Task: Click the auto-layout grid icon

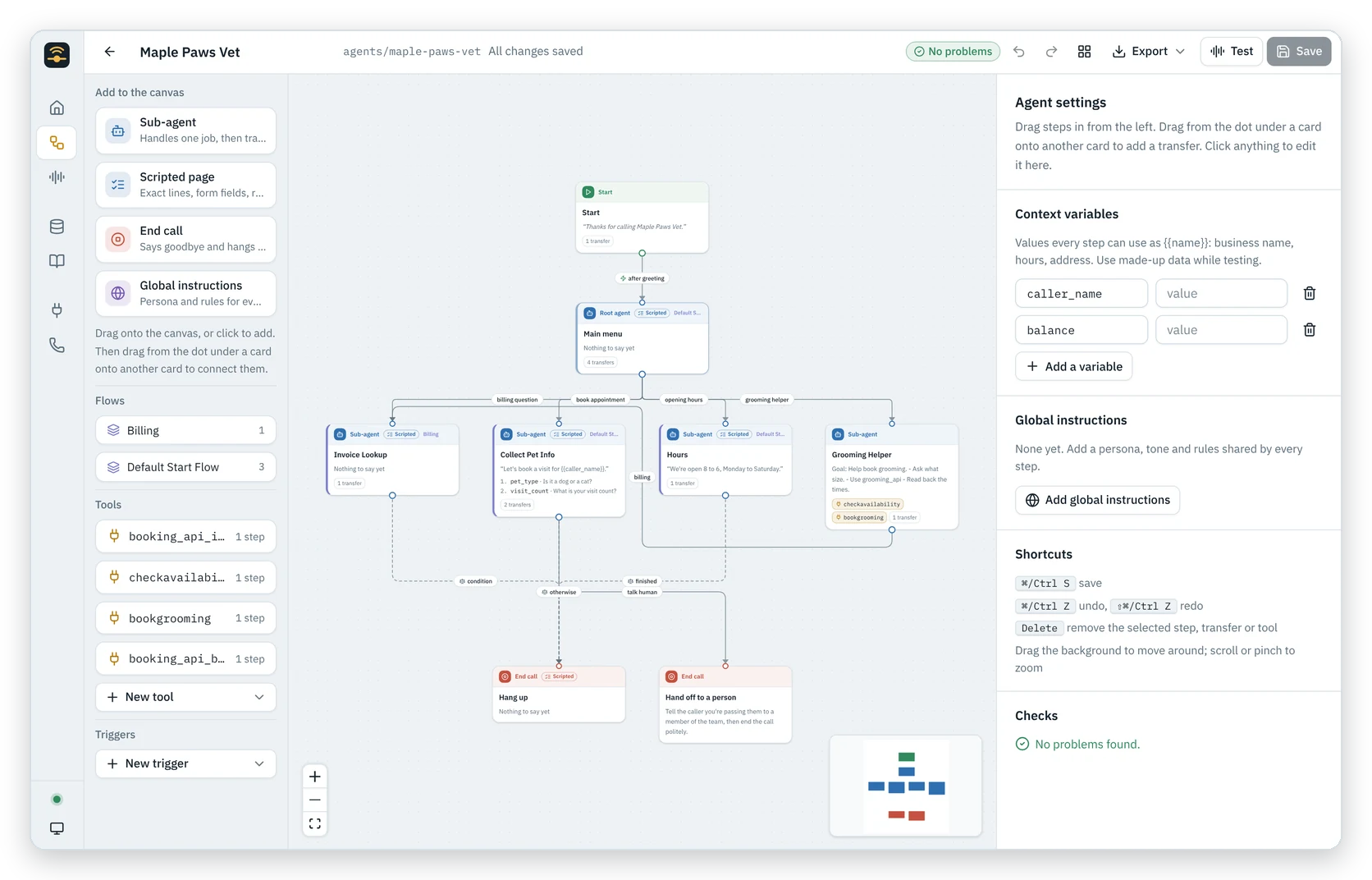Action: (x=1084, y=52)
